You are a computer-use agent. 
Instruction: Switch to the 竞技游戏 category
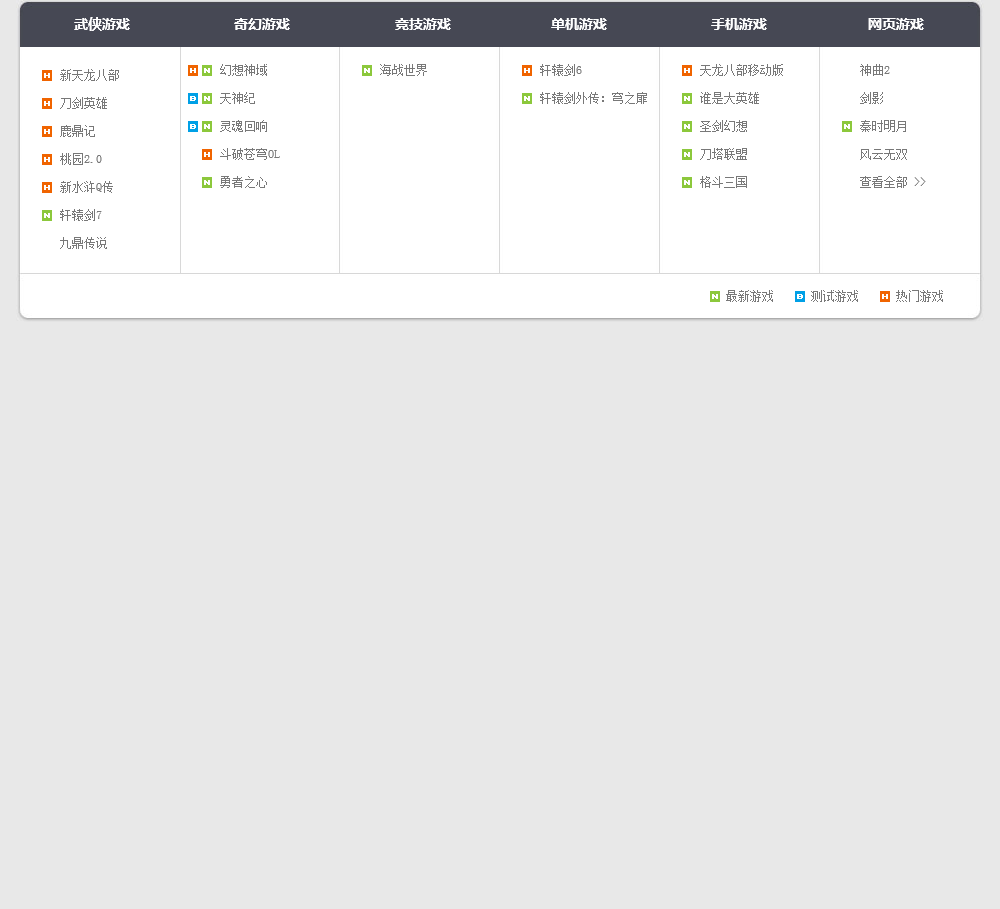[x=422, y=24]
